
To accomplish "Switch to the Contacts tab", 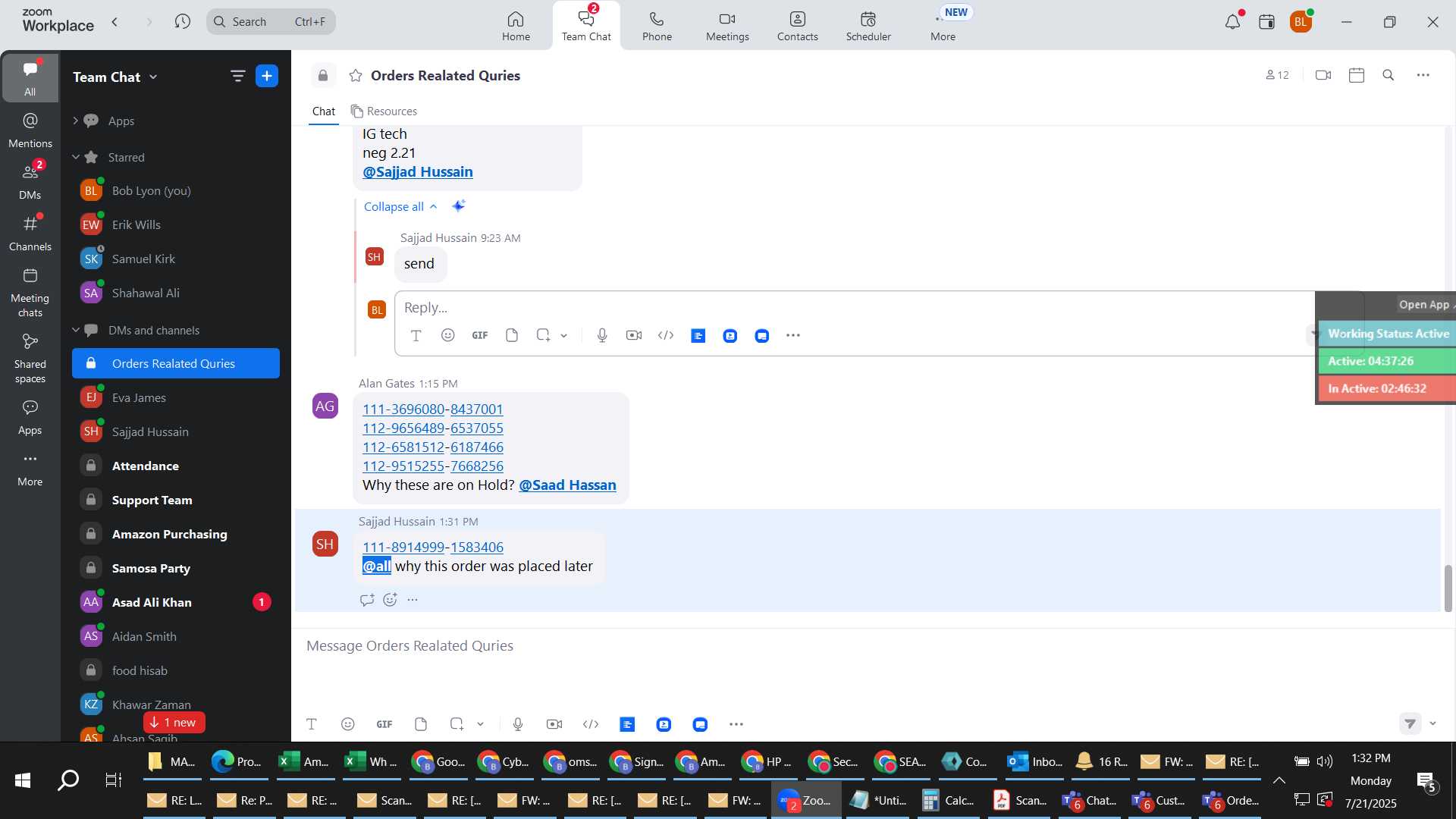I will (798, 26).
